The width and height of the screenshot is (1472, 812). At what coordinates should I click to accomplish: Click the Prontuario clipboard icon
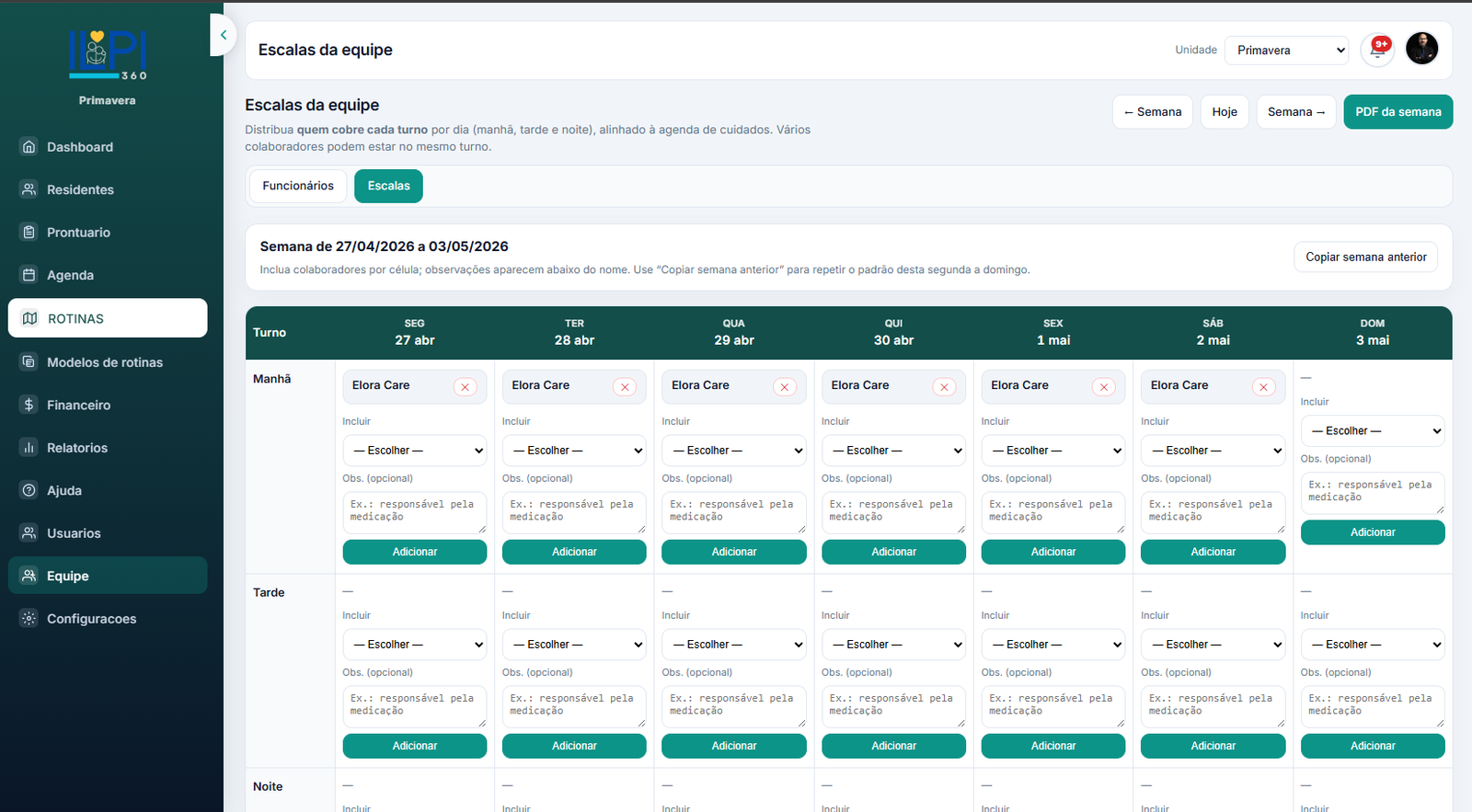pyautogui.click(x=29, y=232)
